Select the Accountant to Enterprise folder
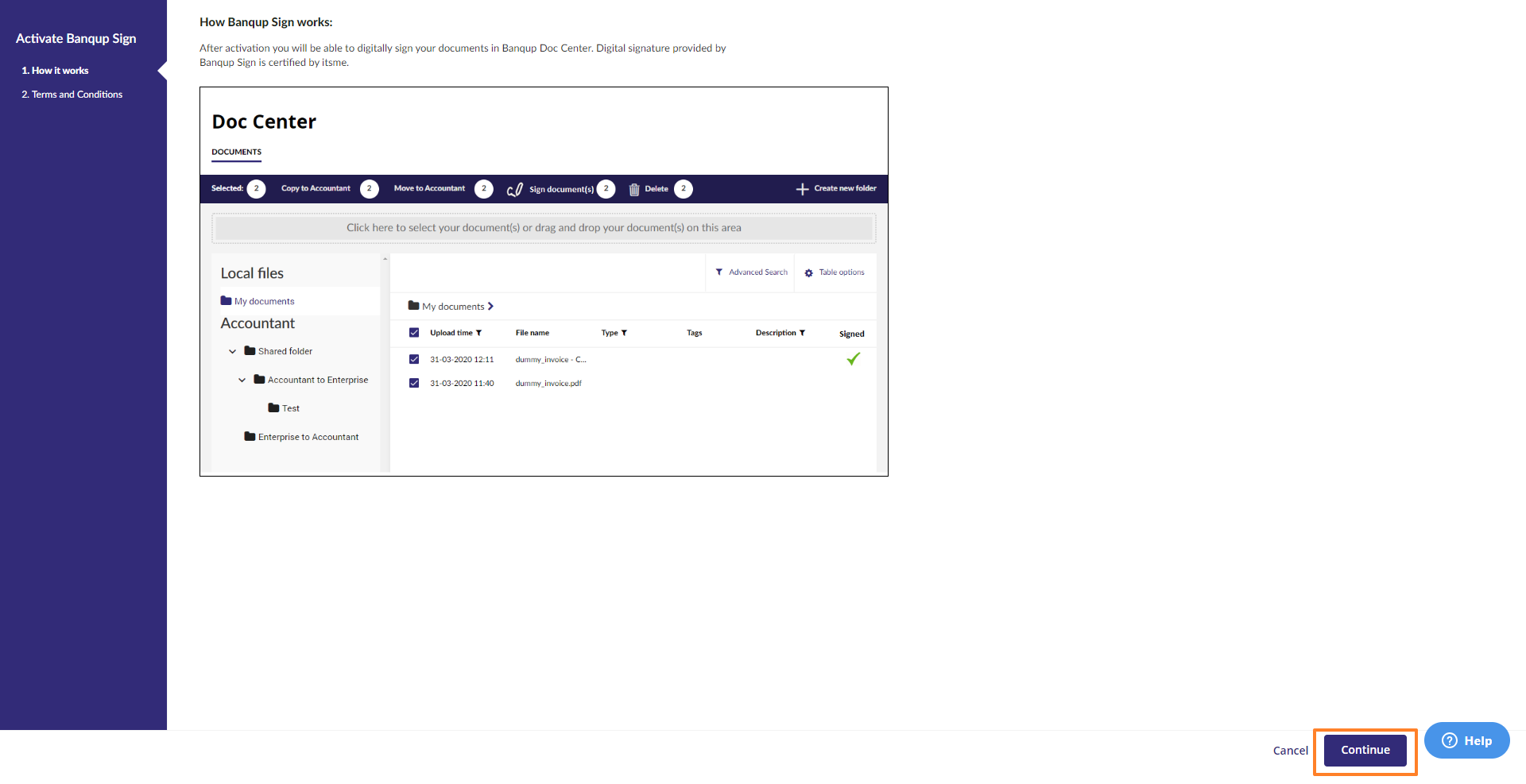 318,380
